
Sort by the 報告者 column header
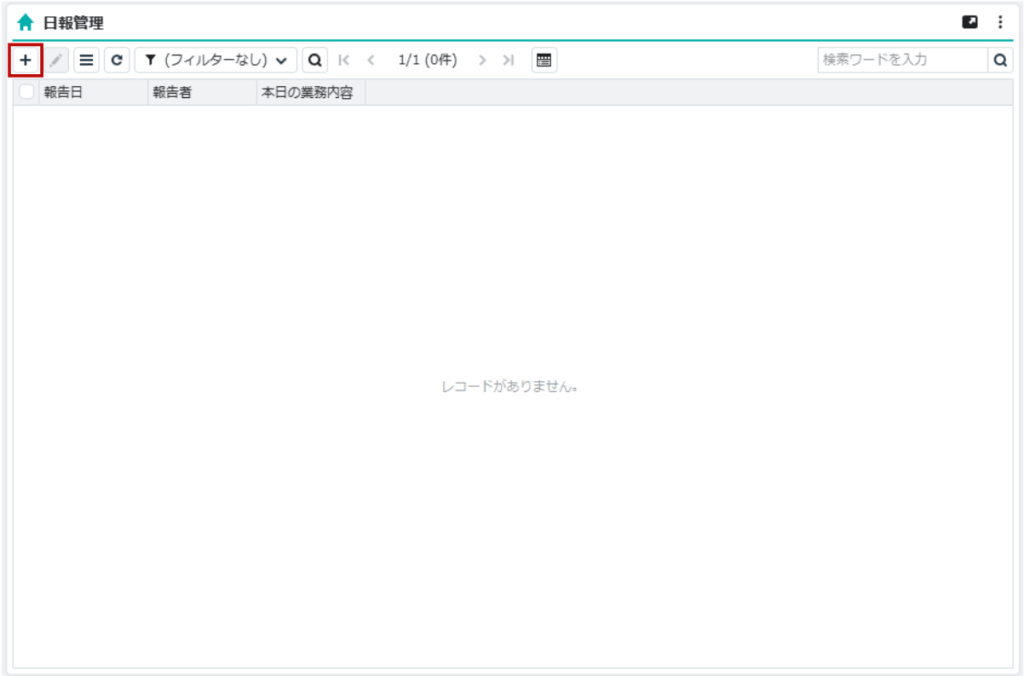[x=200, y=92]
